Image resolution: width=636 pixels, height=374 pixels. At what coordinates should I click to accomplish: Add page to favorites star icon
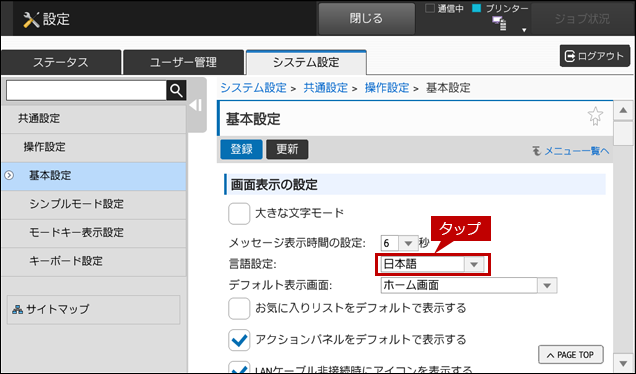(x=595, y=116)
